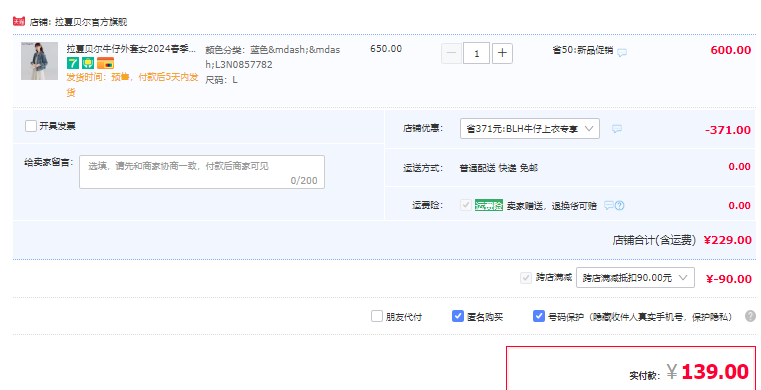Click the store discount amount -371.00

click(x=728, y=130)
